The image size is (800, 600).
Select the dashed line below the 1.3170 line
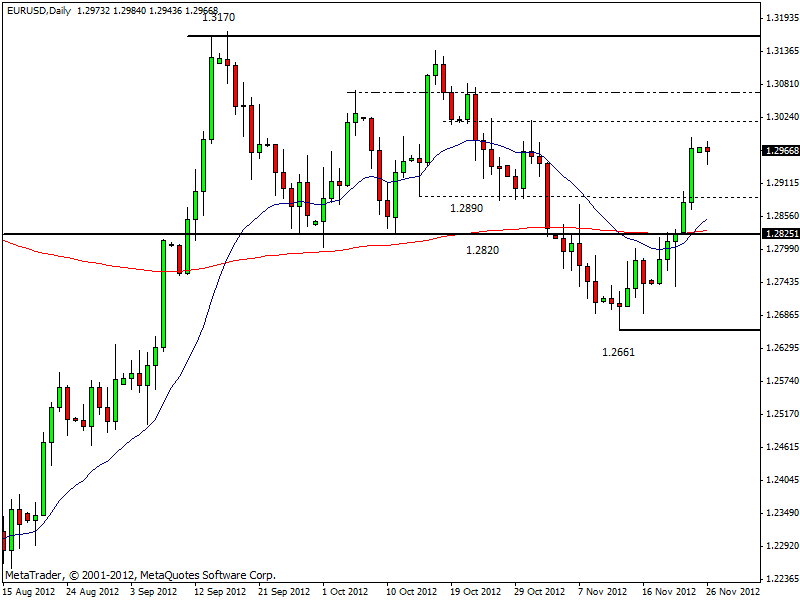(x=600, y=92)
